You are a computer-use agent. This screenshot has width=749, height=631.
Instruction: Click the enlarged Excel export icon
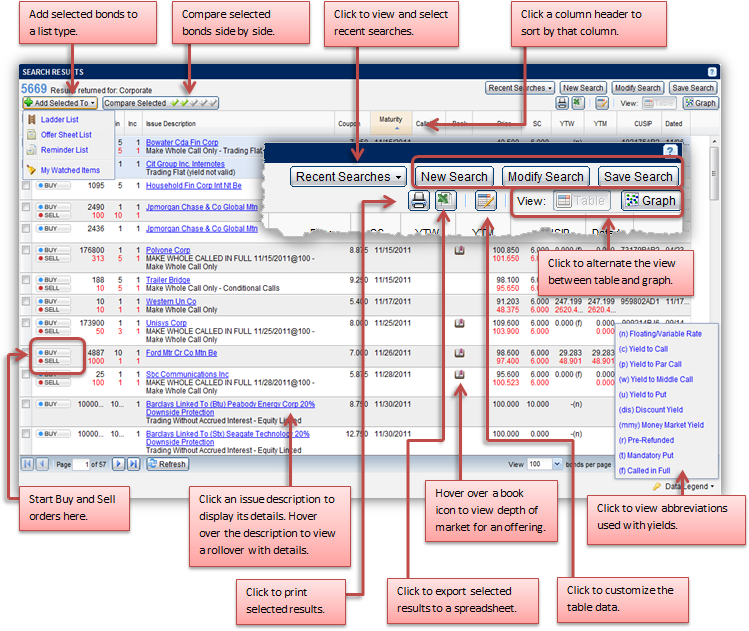click(445, 200)
